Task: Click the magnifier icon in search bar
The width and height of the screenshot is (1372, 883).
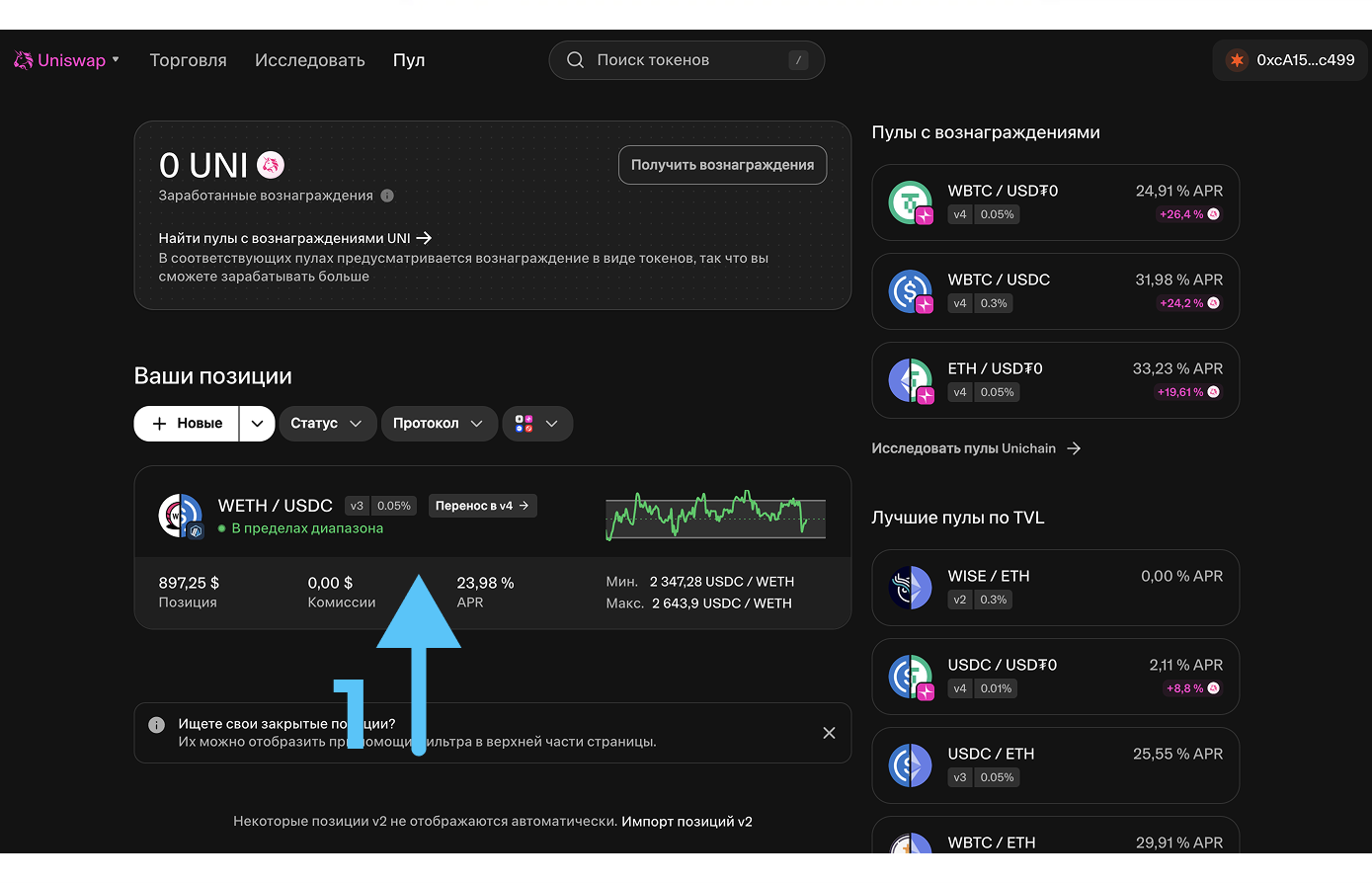Action: [575, 60]
